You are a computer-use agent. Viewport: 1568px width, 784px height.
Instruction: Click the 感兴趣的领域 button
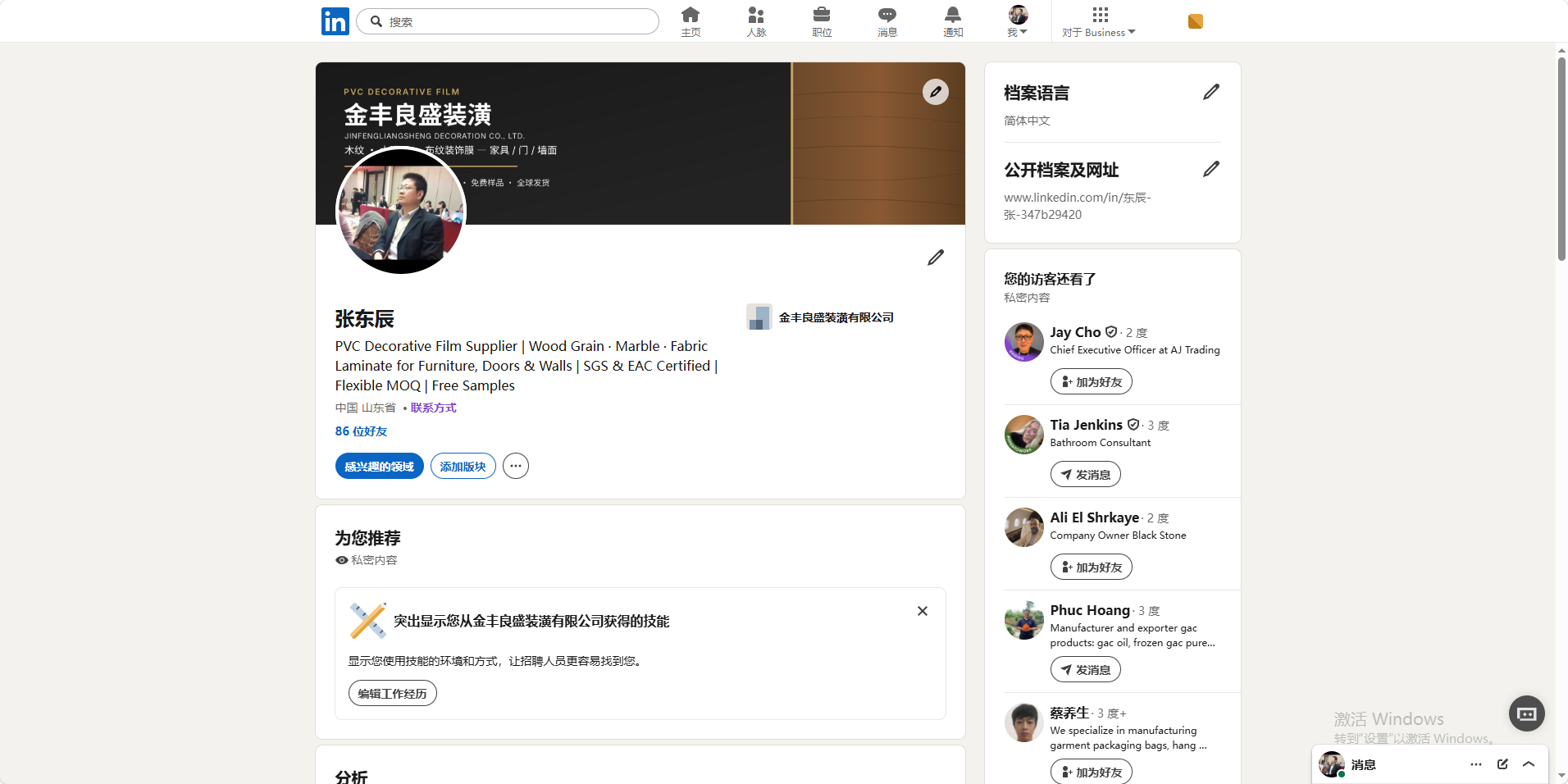(x=380, y=466)
